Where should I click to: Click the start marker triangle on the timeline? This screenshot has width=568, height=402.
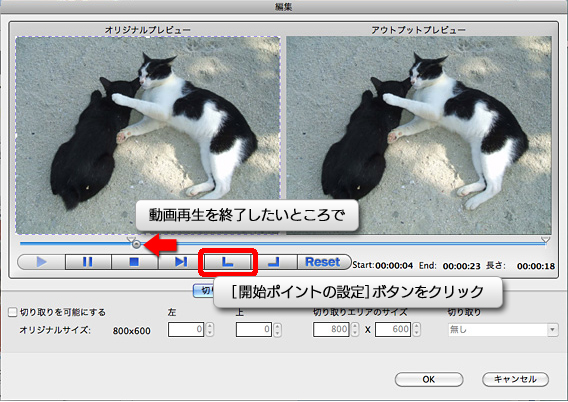[131, 239]
